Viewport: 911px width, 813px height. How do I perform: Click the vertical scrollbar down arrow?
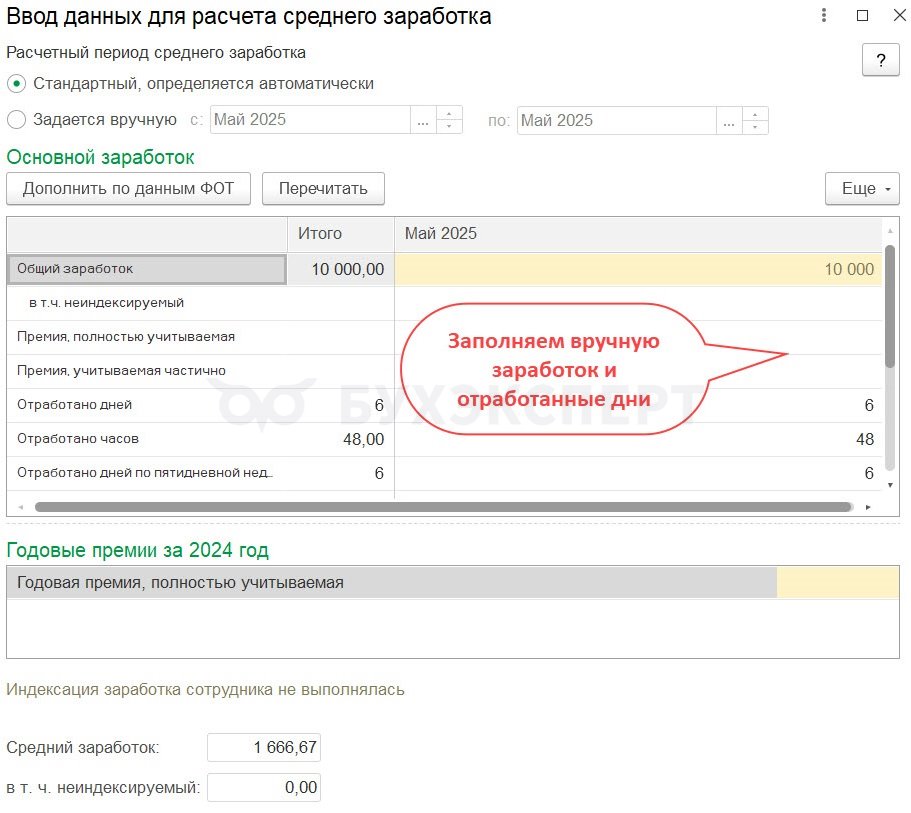coord(890,485)
